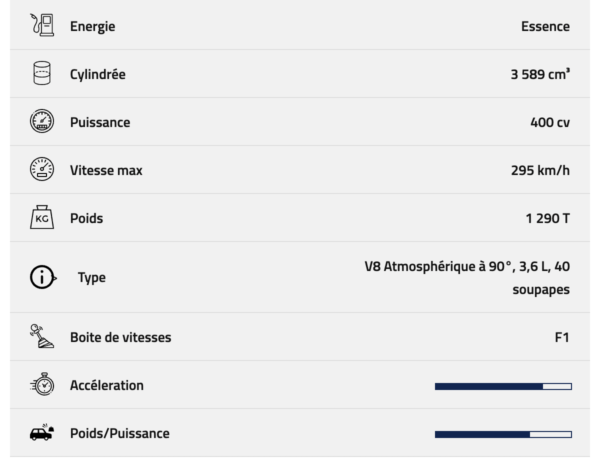The image size is (606, 459).
Task: Click the gear shifter icon beside Boite de vitesses
Action: click(x=42, y=336)
